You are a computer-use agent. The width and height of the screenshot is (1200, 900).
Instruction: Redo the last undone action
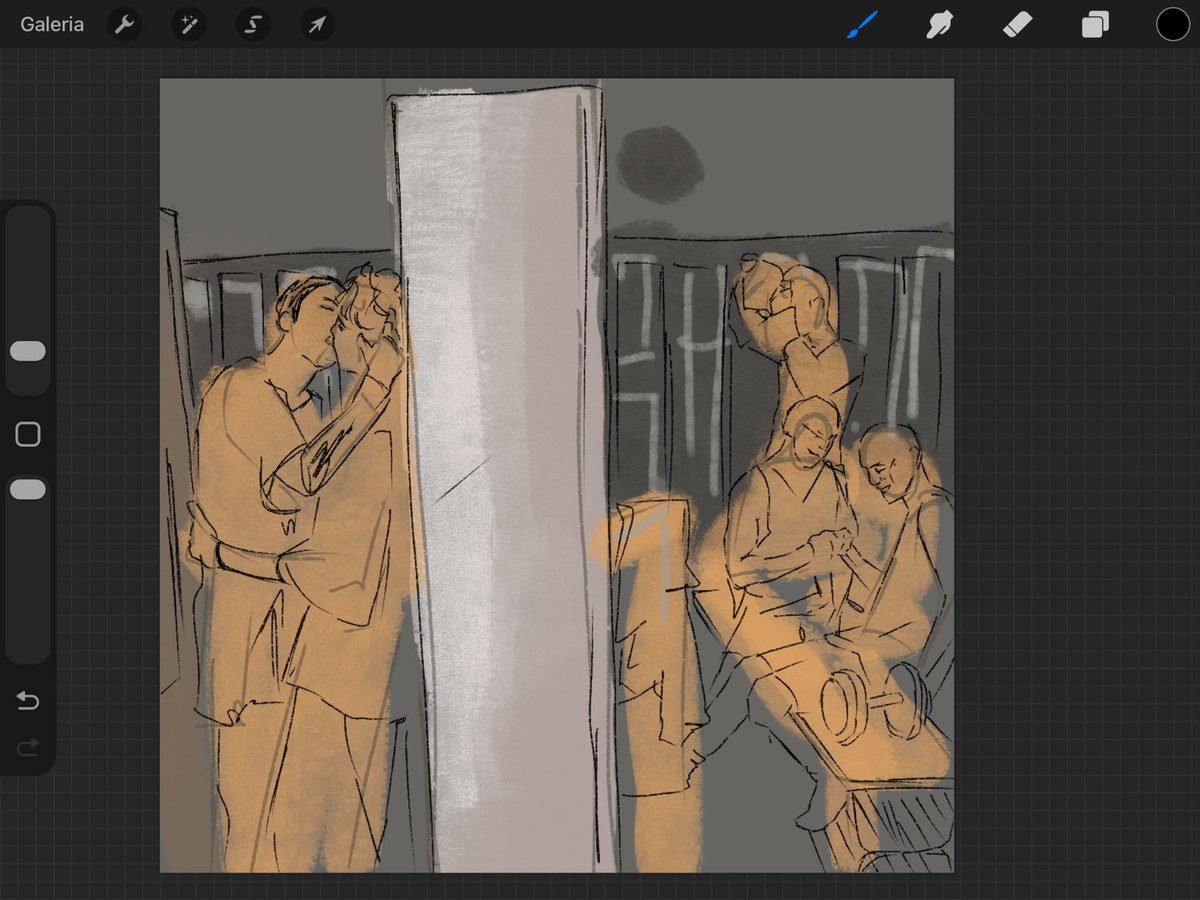[28, 747]
